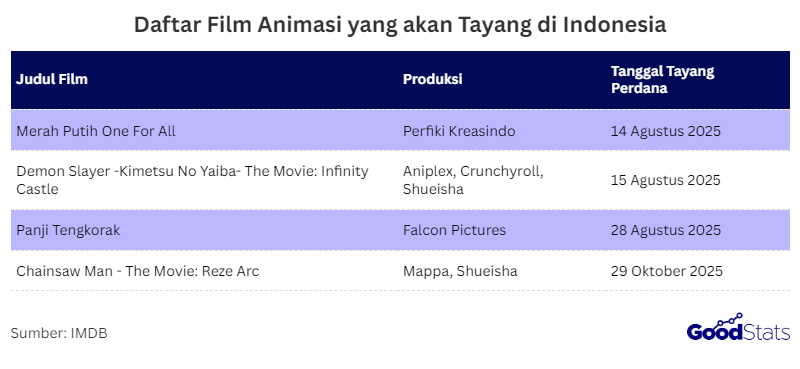Select the Judul Film column header
800x369 pixels.
[x=52, y=80]
